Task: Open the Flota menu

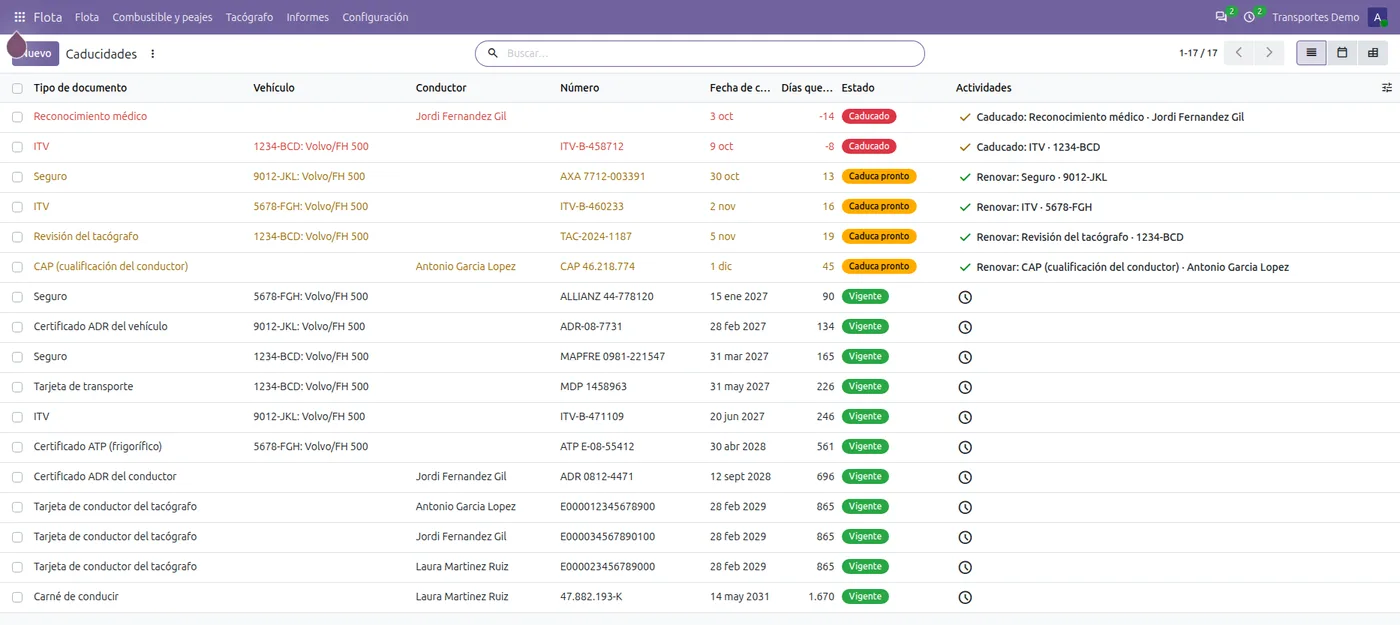Action: pos(87,17)
